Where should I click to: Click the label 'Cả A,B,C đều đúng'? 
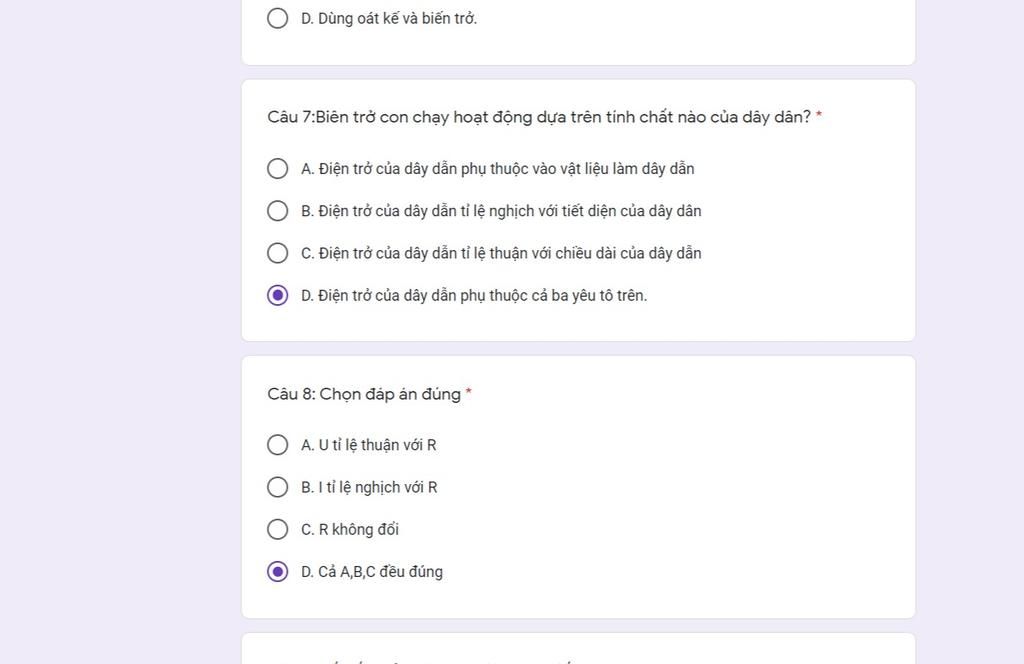tap(380, 572)
